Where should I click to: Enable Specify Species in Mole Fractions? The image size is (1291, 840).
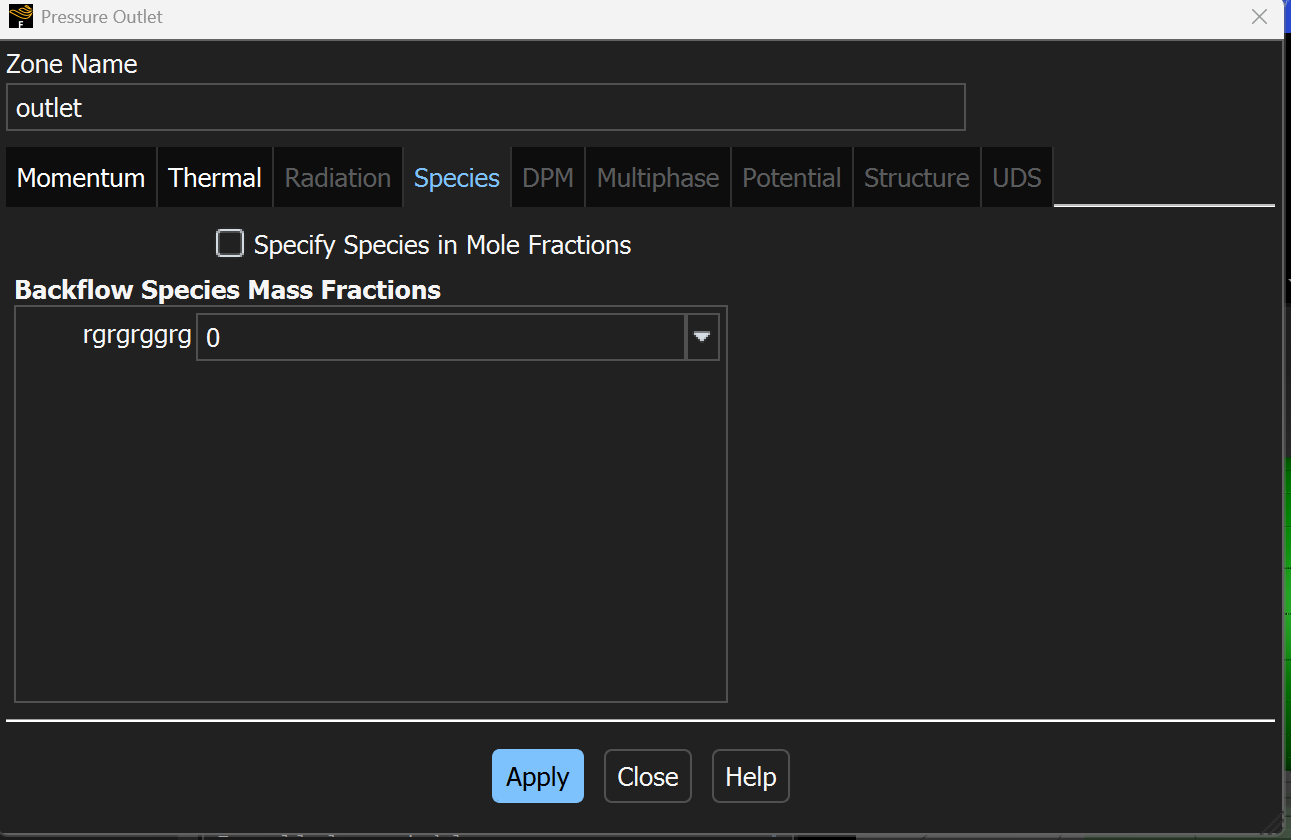[230, 244]
